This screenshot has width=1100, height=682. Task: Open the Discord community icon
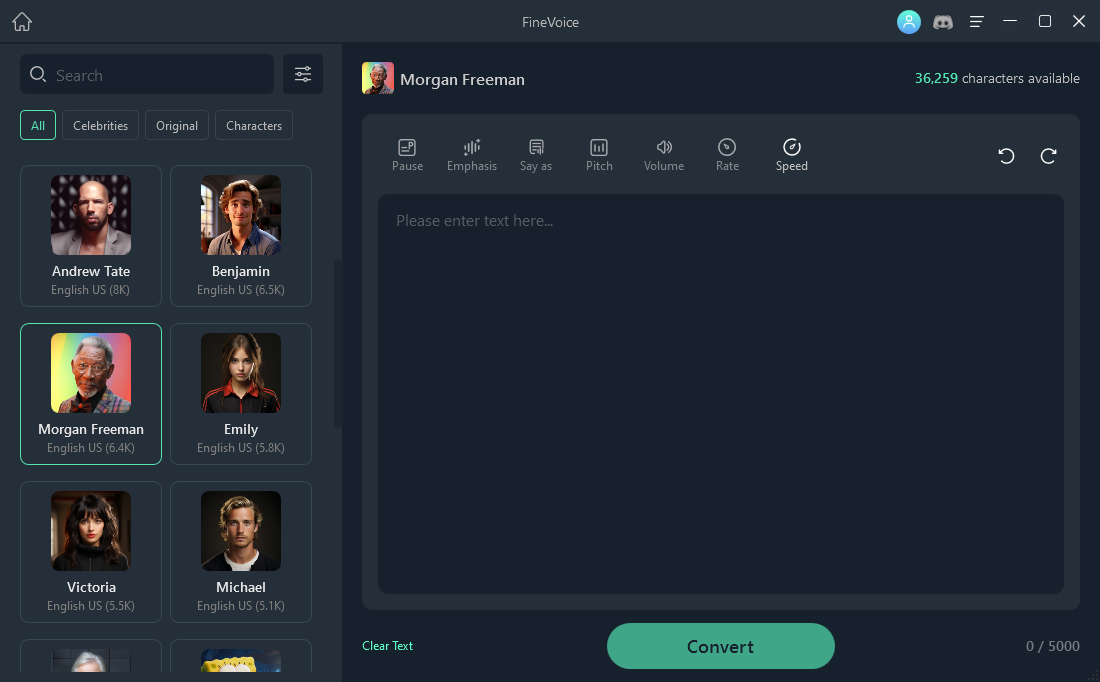click(x=943, y=22)
